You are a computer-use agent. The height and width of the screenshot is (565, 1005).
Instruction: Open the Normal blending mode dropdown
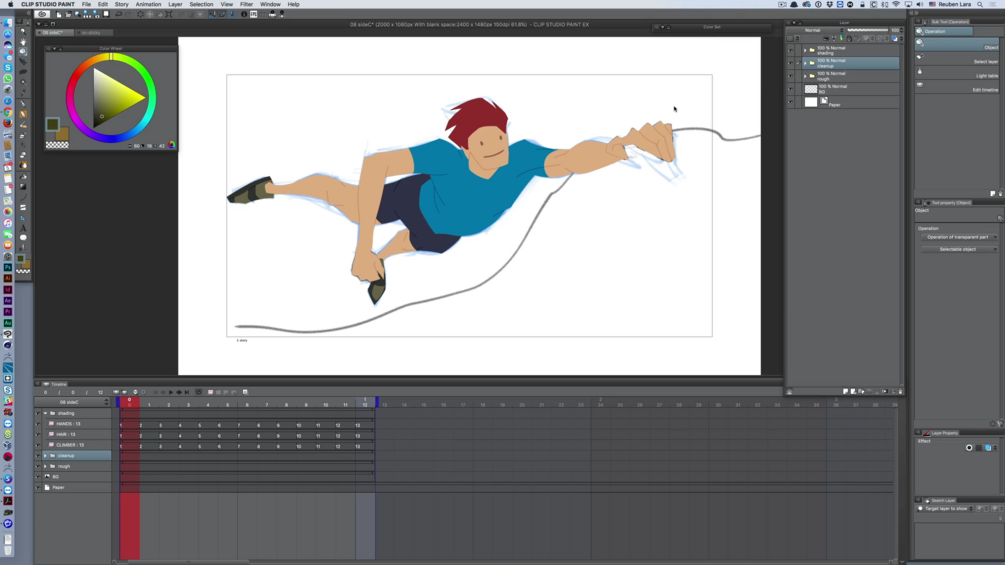pos(815,30)
